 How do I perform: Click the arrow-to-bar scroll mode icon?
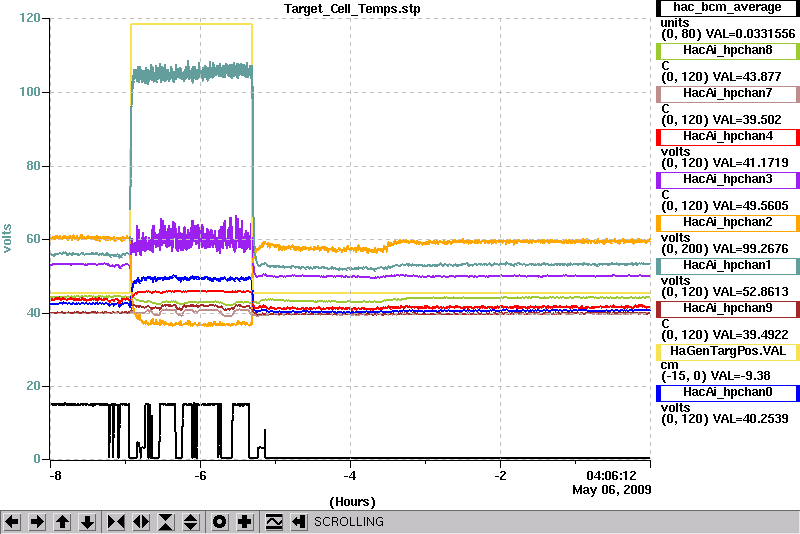point(299,522)
